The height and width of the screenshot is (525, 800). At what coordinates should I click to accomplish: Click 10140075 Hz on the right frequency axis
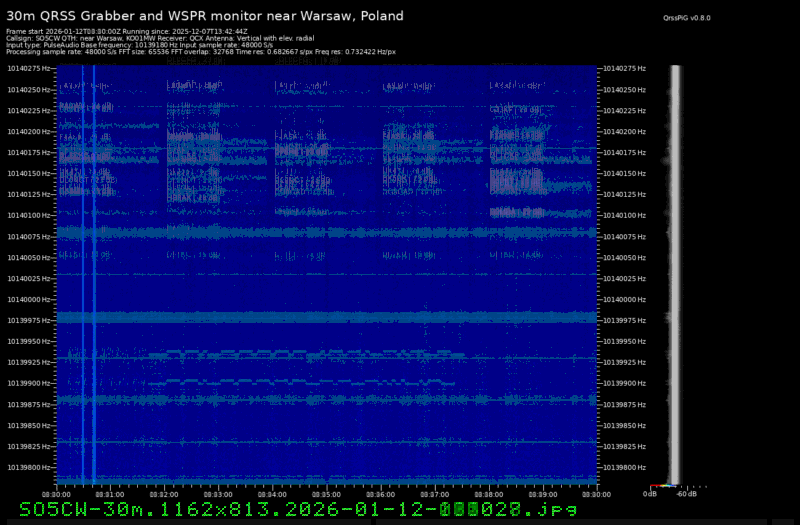point(624,237)
